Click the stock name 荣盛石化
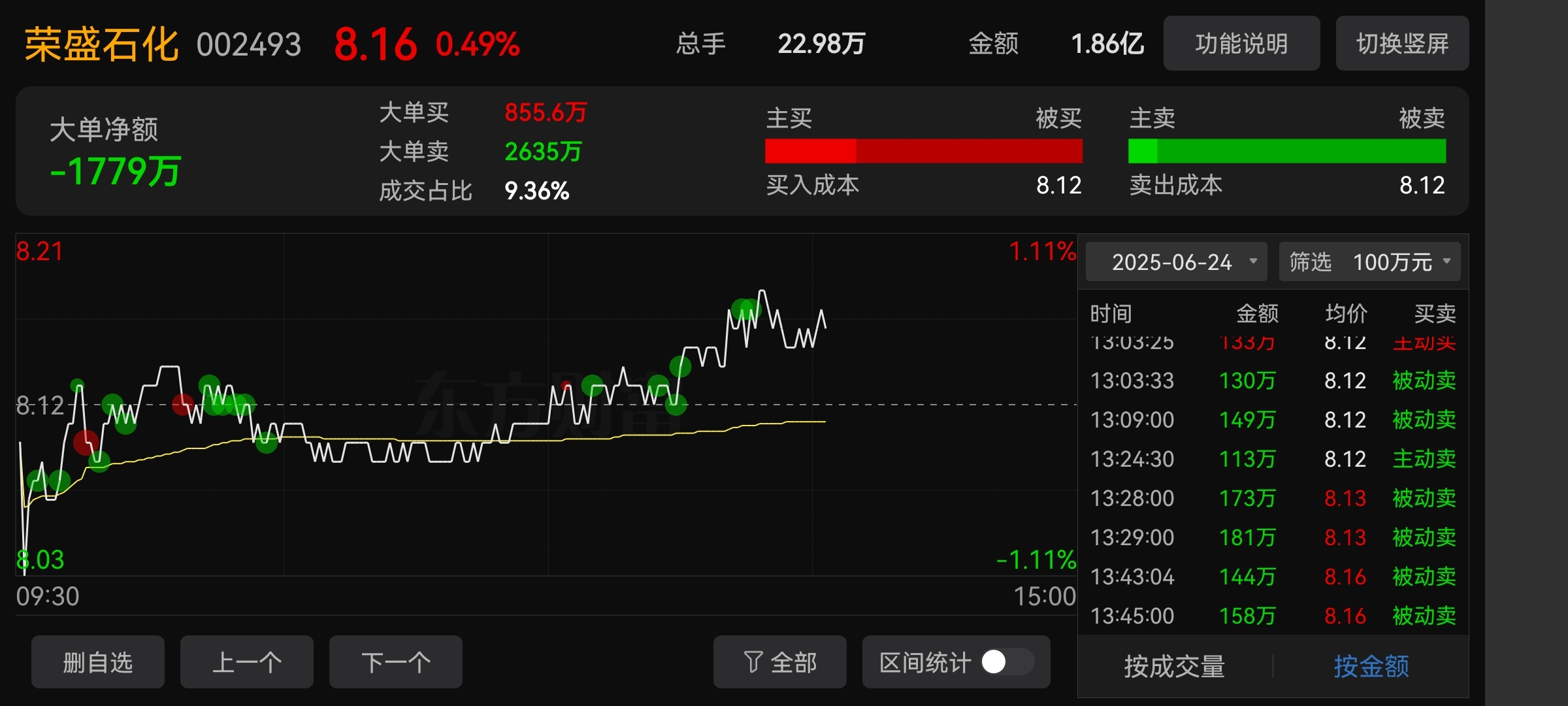This screenshot has width=1568, height=706. pos(101,44)
